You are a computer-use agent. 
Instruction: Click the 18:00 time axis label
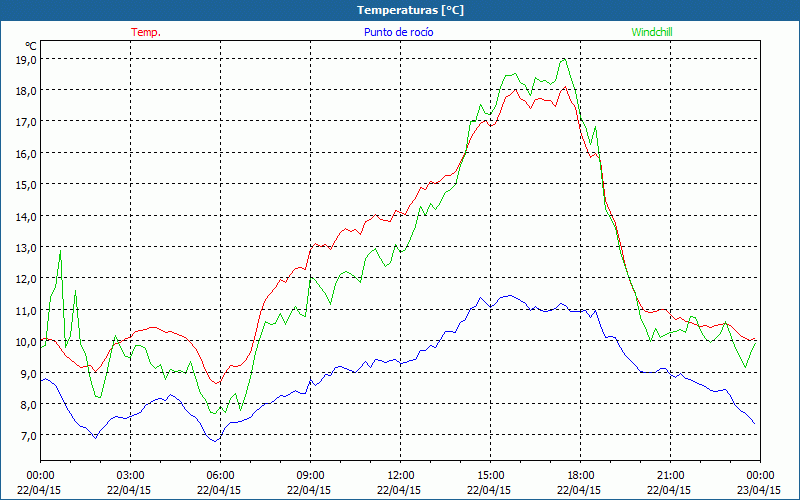tap(581, 476)
